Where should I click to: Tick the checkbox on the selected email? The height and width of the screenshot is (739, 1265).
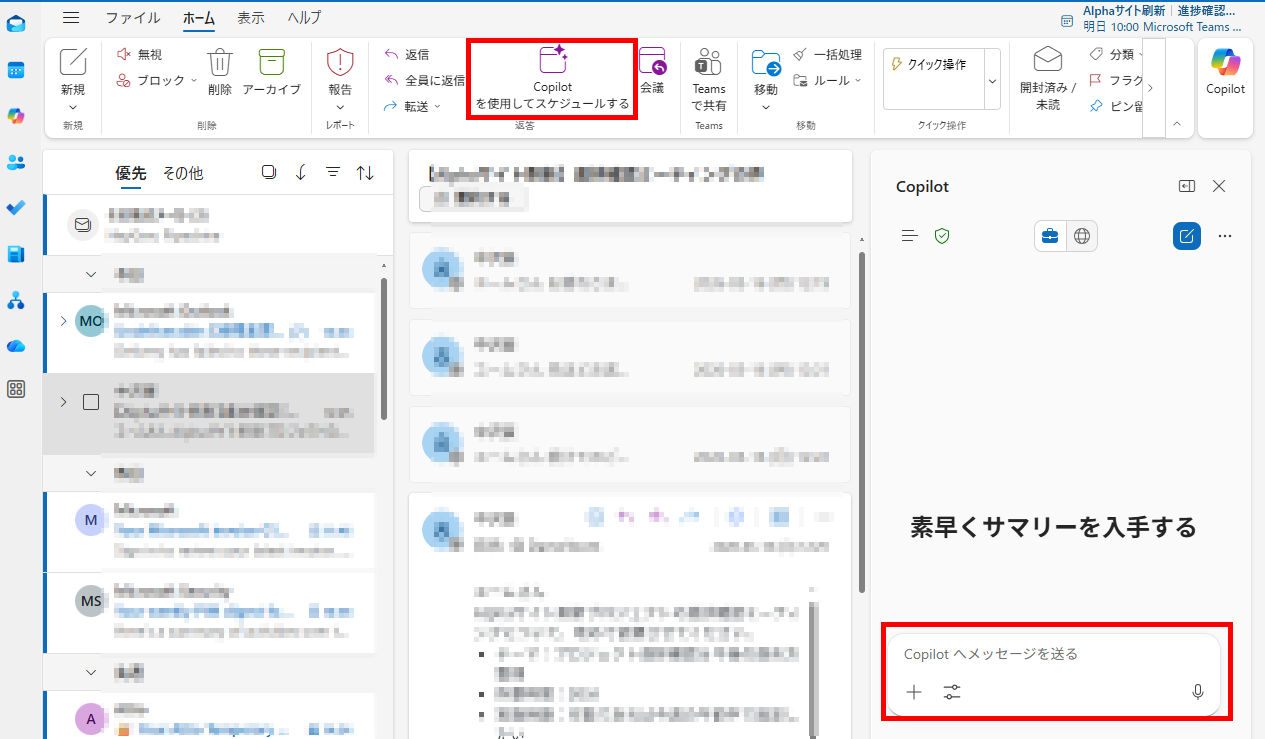pyautogui.click(x=91, y=402)
